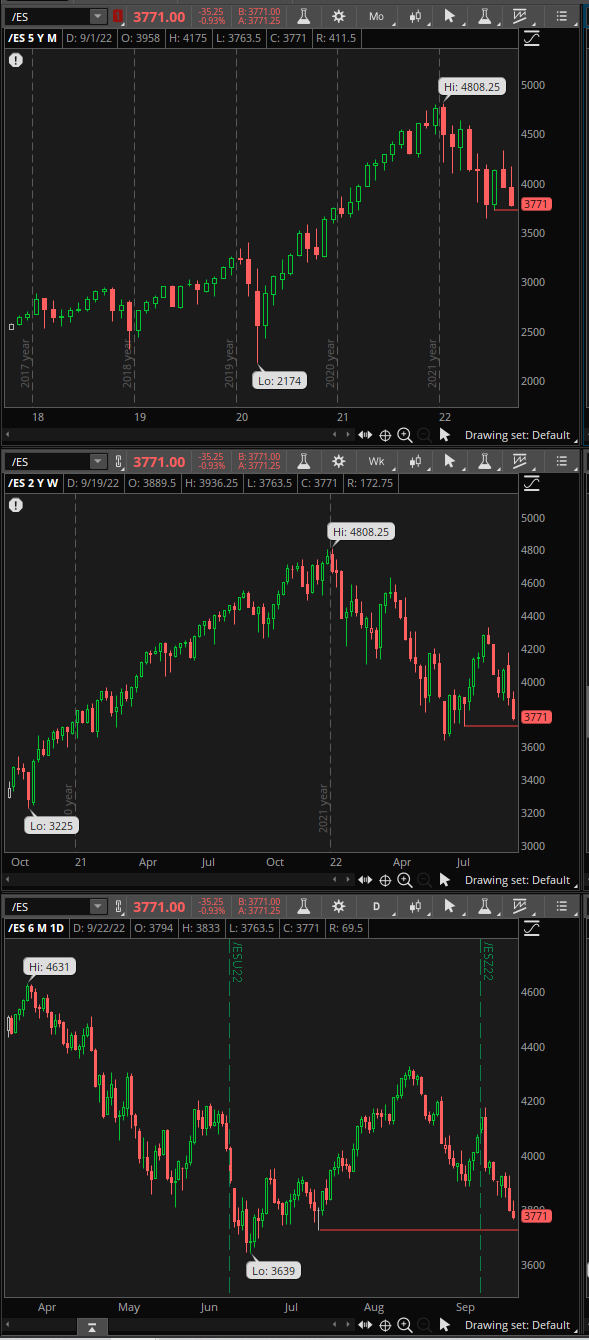Click Lo: 3225 bubble on weekly chart
The image size is (589, 1340).
tap(52, 826)
